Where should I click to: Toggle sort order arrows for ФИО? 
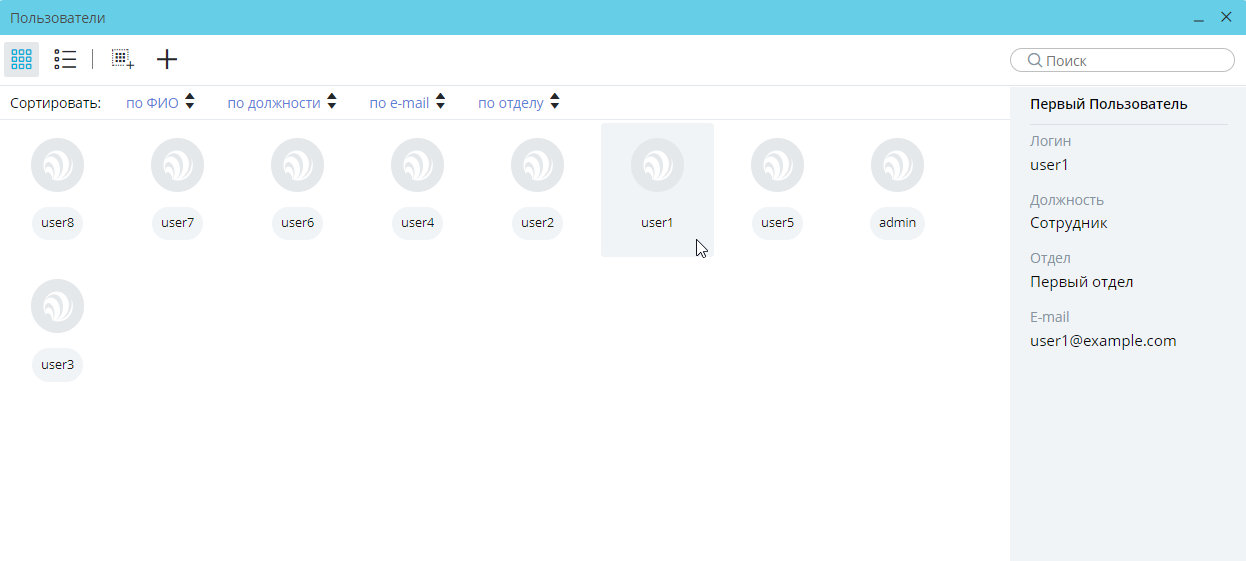[x=190, y=102]
